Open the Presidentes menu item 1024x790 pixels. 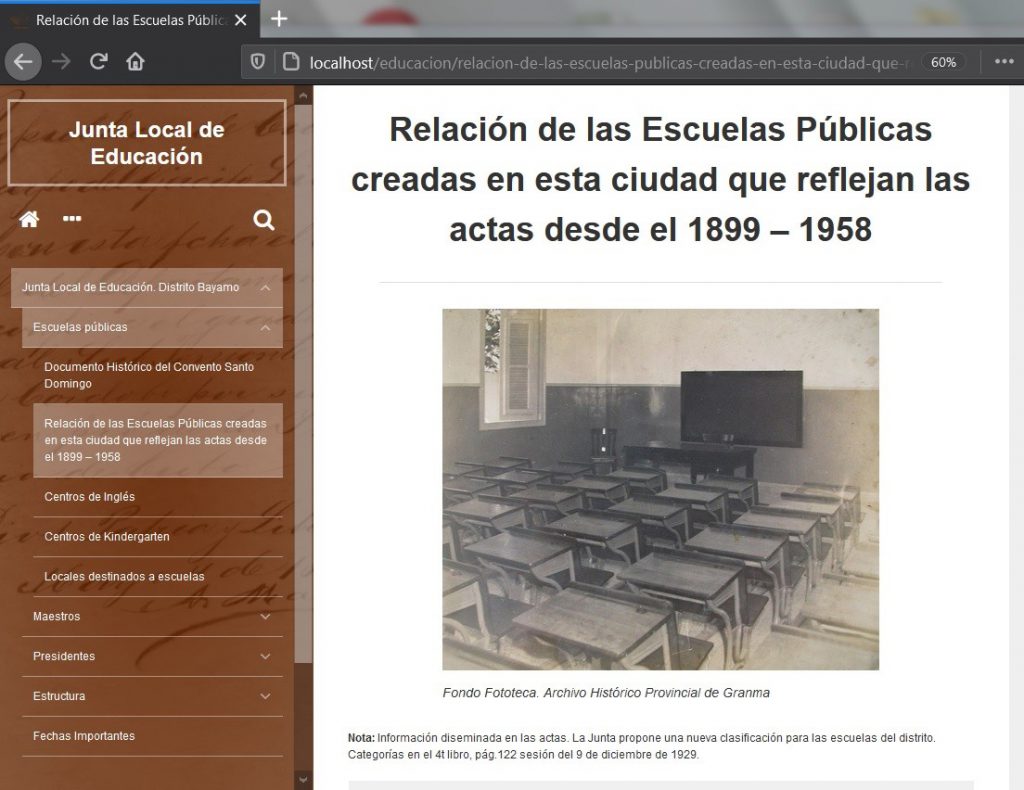pos(64,656)
